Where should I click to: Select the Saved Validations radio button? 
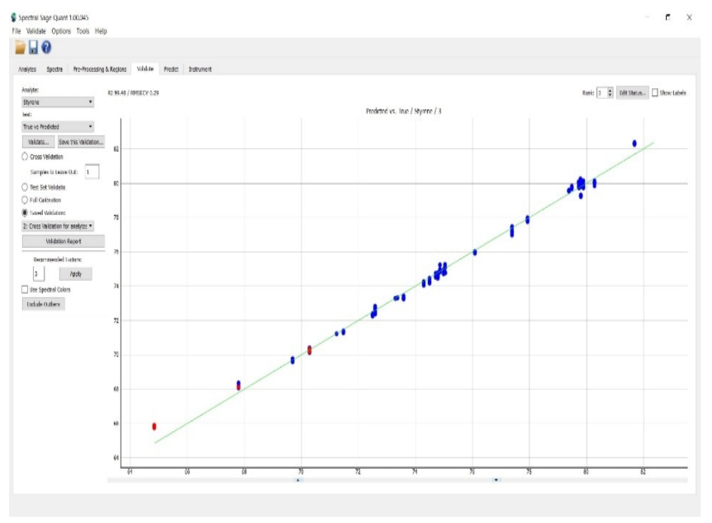click(x=25, y=212)
